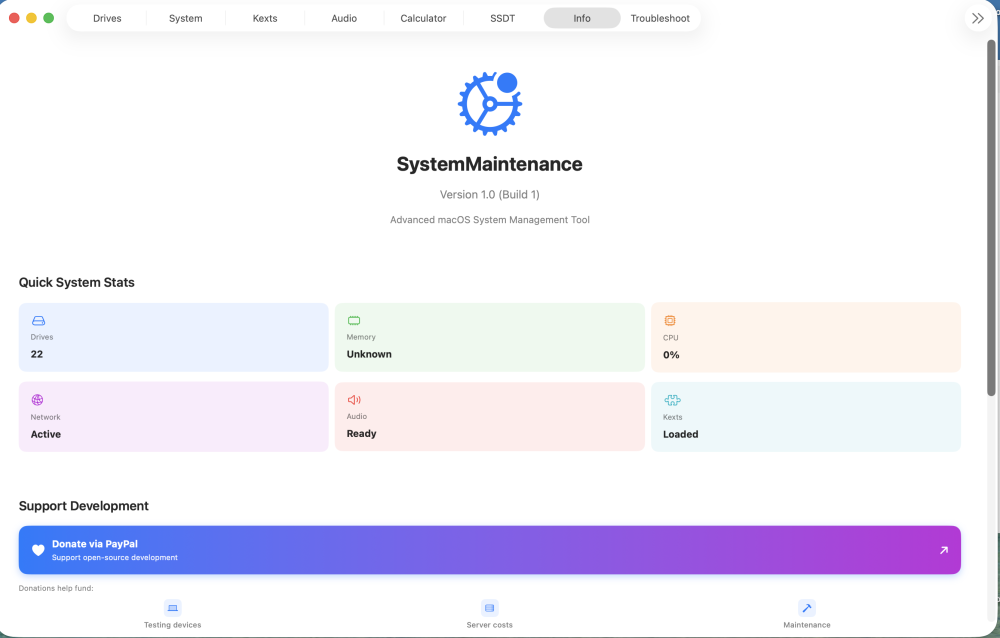Screen dimensions: 1000x638
Task: Open the System tab
Action: [x=186, y=19]
